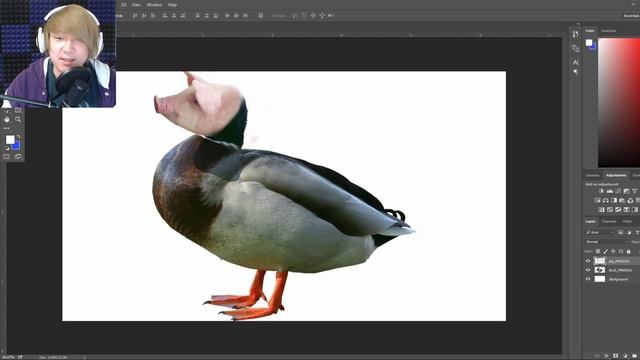Swap foreground and background colors arrow

[18, 136]
